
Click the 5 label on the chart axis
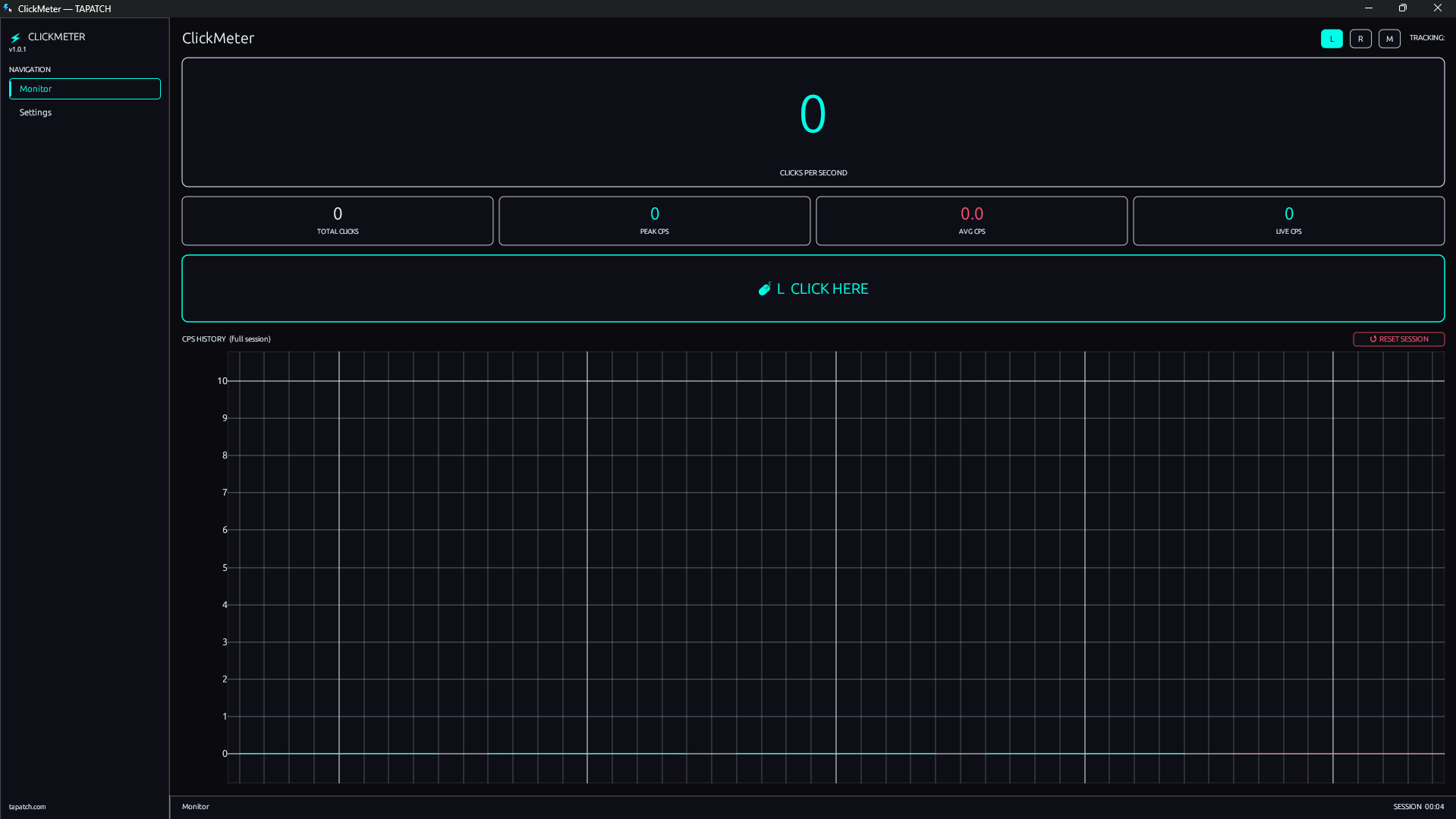point(225,568)
